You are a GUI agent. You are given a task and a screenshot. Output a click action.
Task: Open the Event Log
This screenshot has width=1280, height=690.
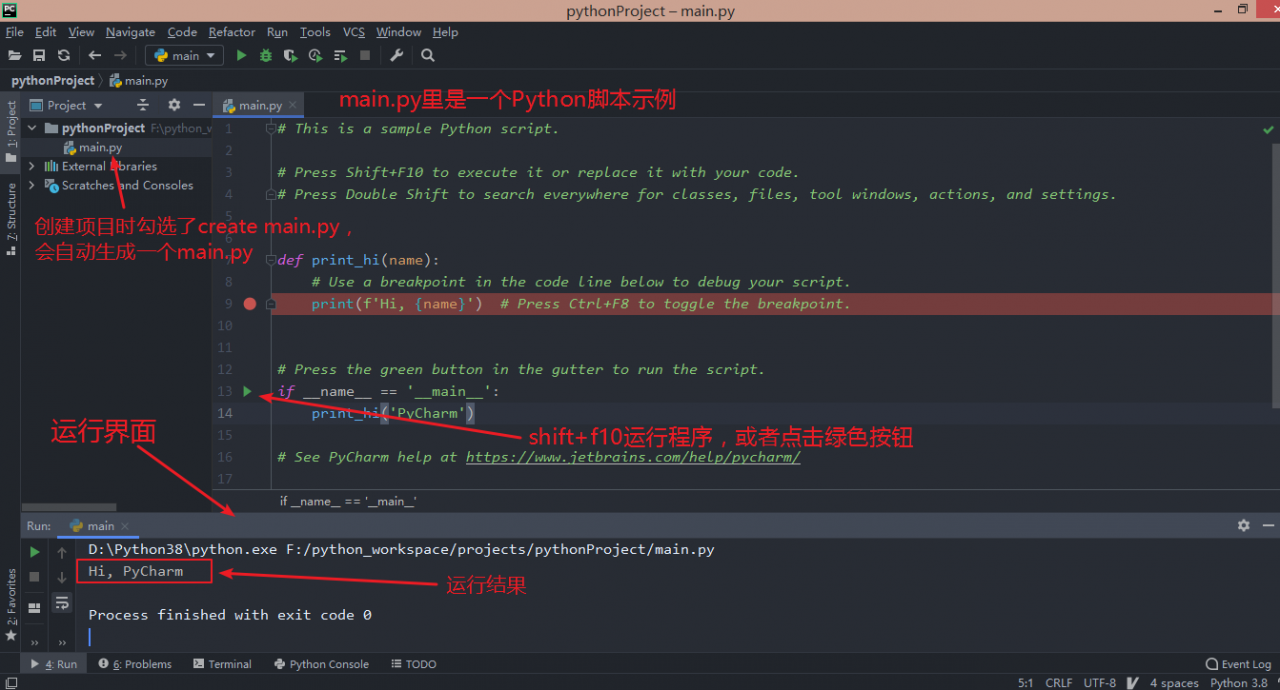[1239, 664]
